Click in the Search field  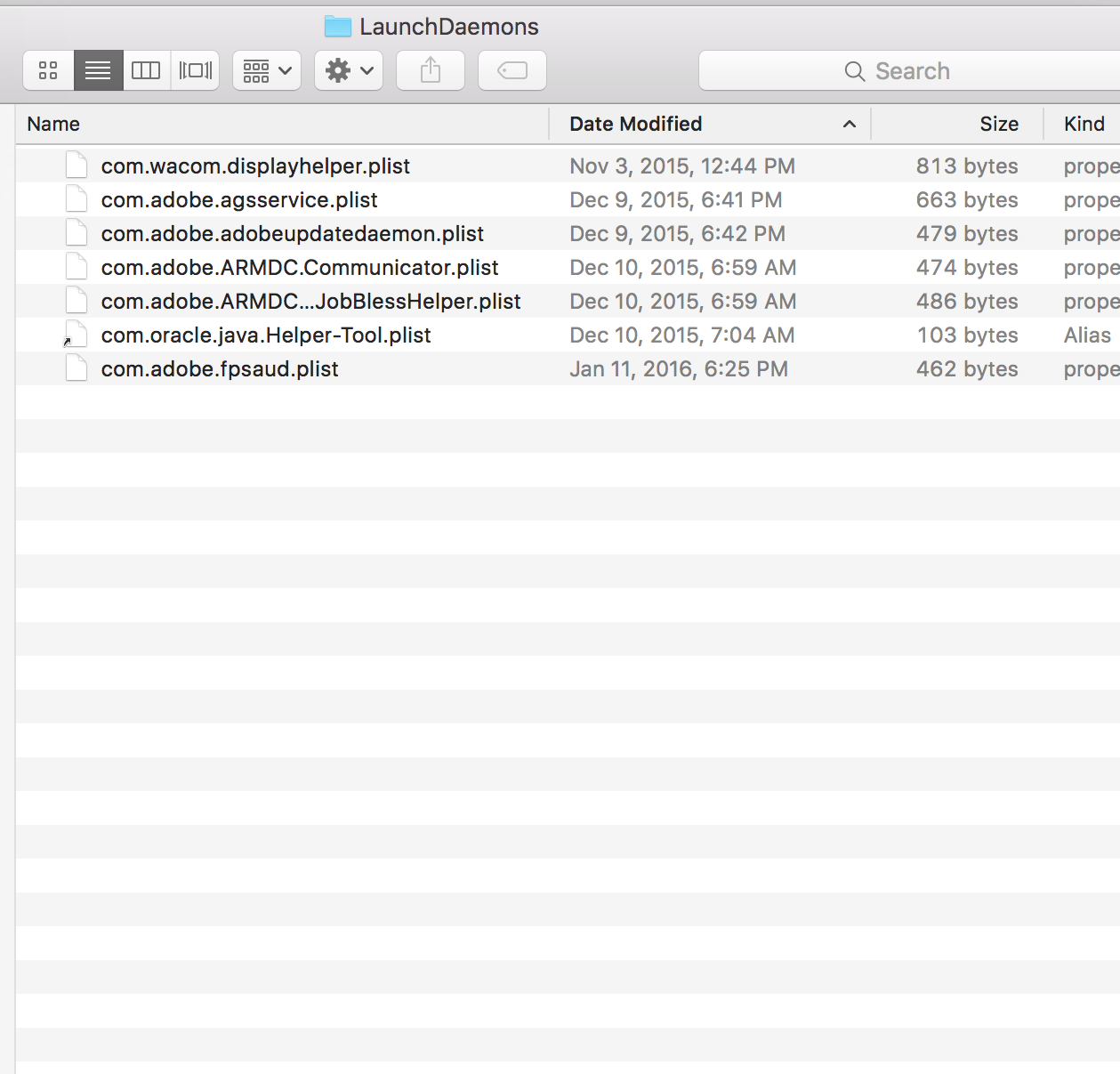tap(909, 70)
